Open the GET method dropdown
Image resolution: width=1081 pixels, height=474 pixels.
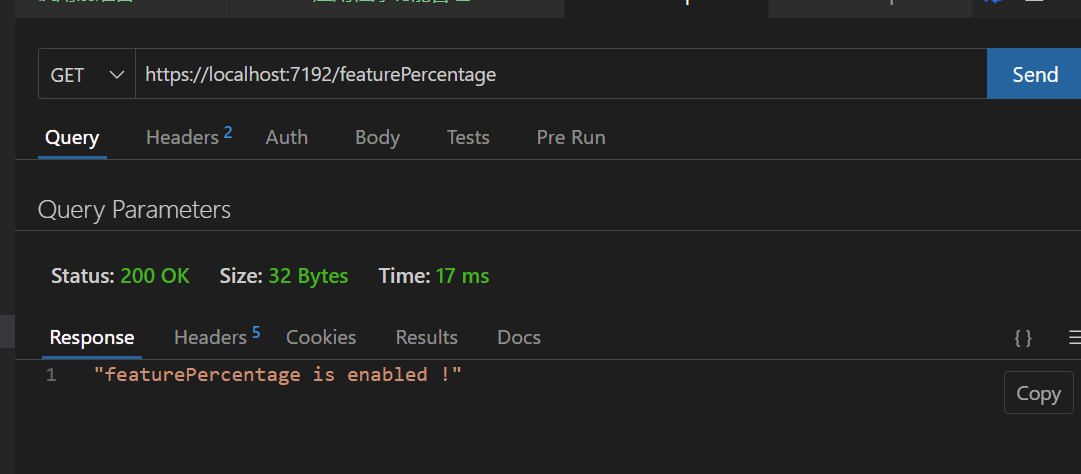[87, 74]
